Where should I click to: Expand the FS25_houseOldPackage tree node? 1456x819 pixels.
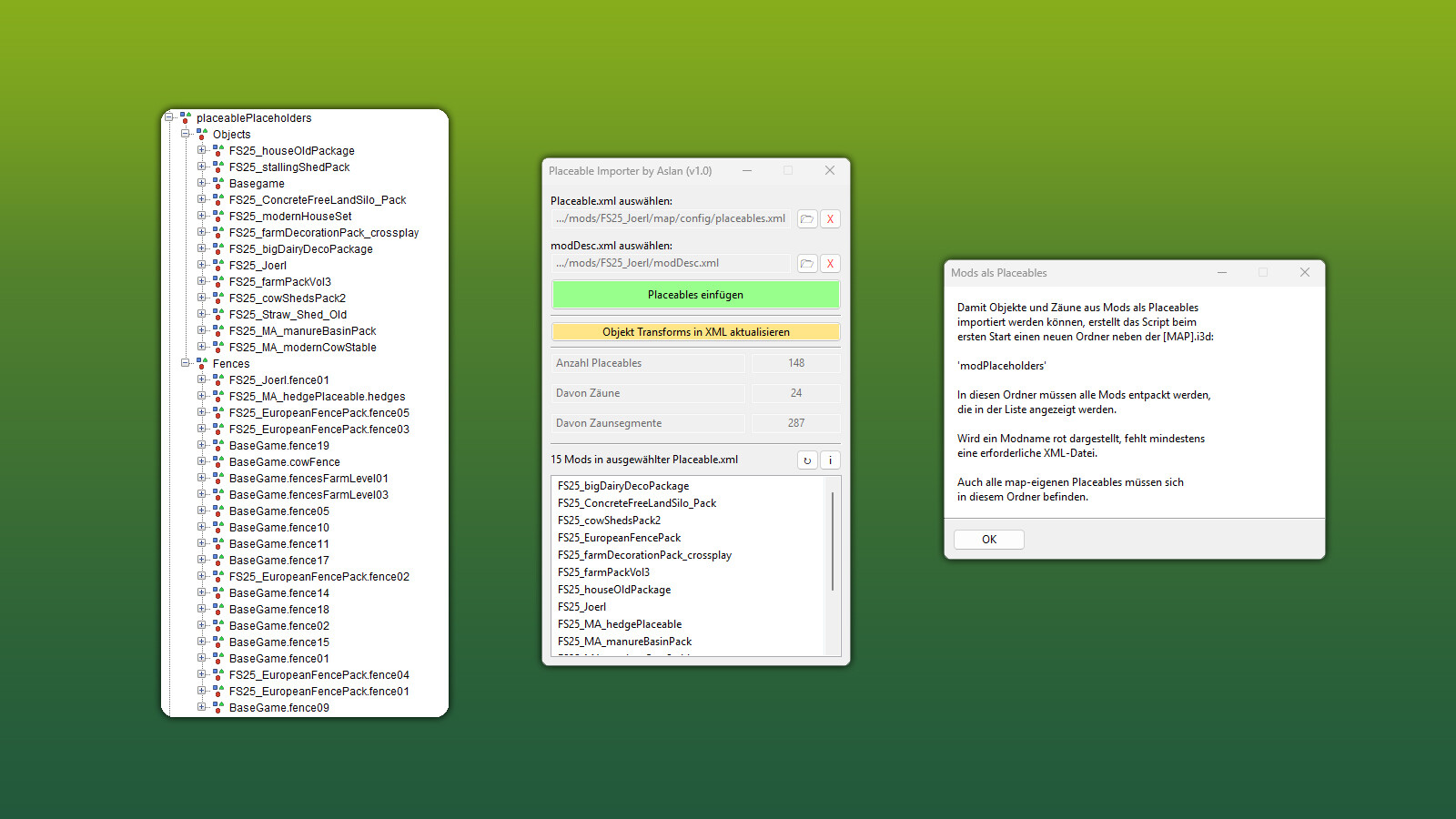[x=202, y=150]
